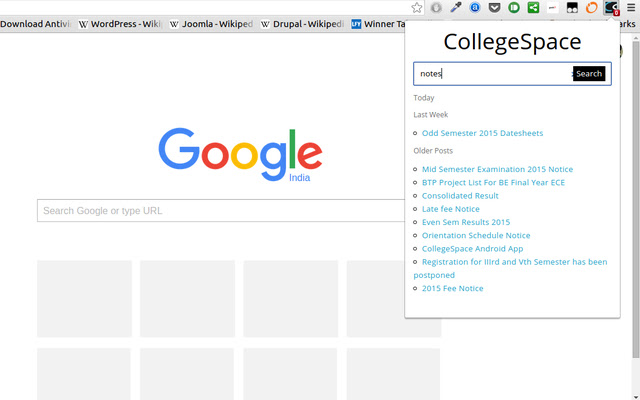Open the second top-row thumbnail tile

pyautogui.click(x=187, y=299)
